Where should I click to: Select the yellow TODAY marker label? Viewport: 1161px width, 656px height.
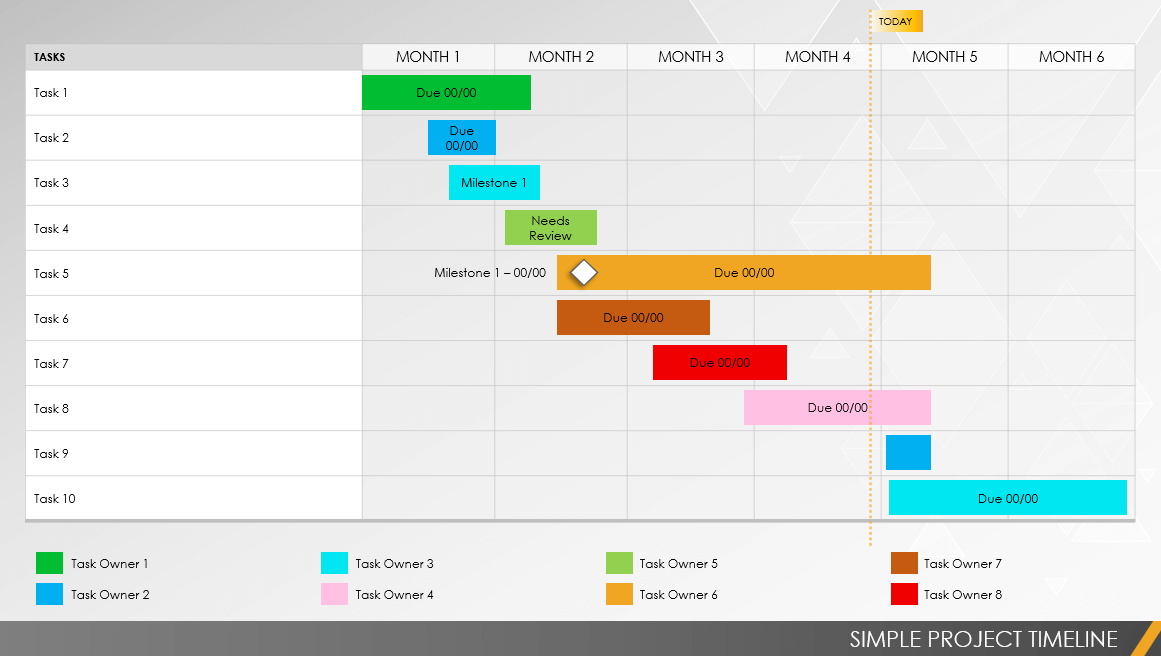pyautogui.click(x=896, y=21)
